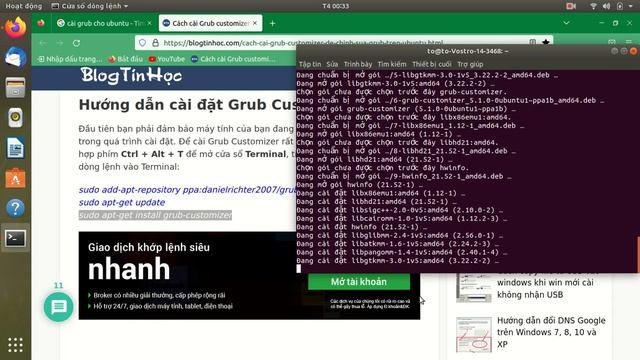The height and width of the screenshot is (360, 640).
Task: Click Hoạt động activities button
Action: point(23,6)
